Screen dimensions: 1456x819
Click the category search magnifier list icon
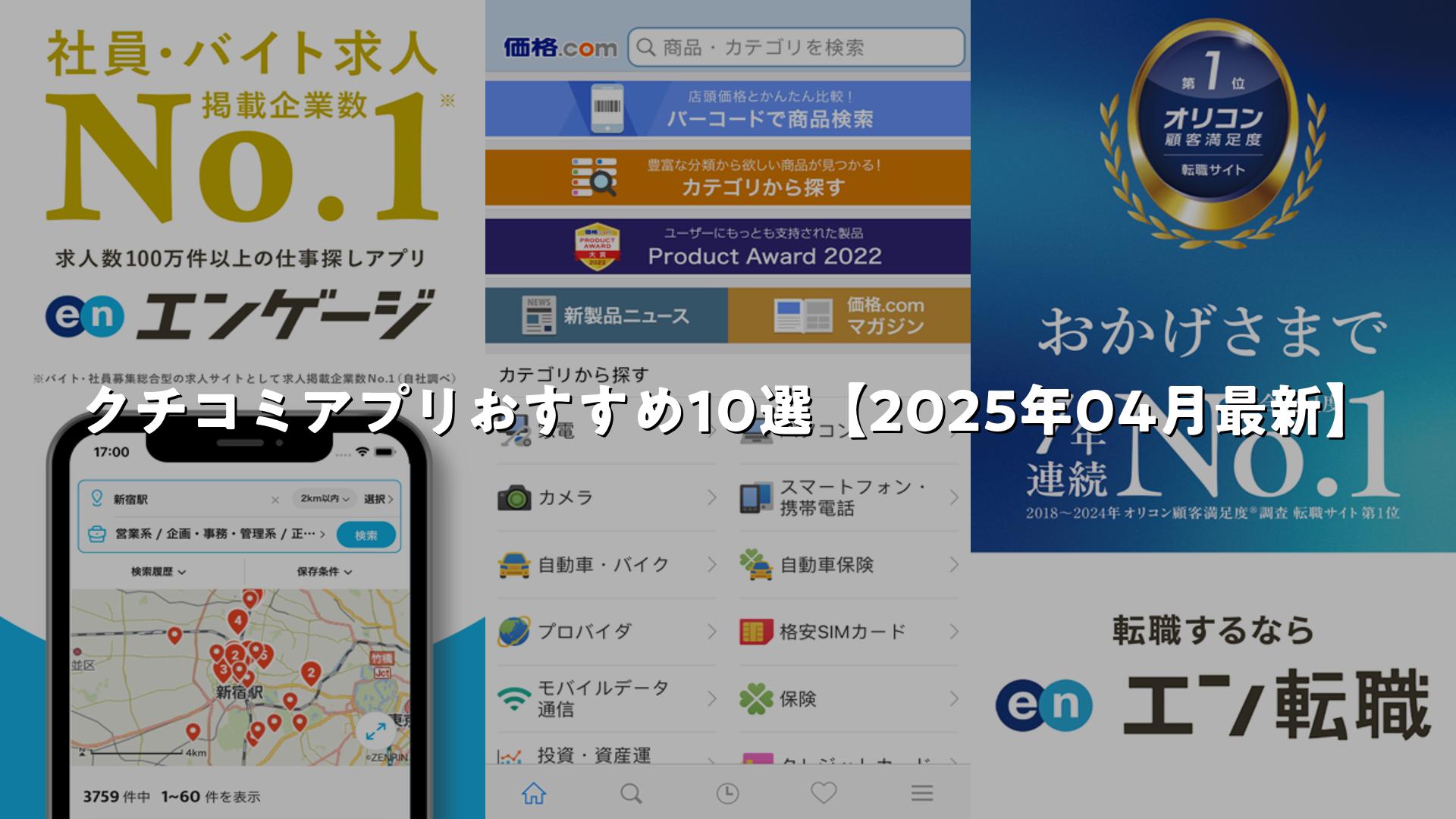(595, 177)
